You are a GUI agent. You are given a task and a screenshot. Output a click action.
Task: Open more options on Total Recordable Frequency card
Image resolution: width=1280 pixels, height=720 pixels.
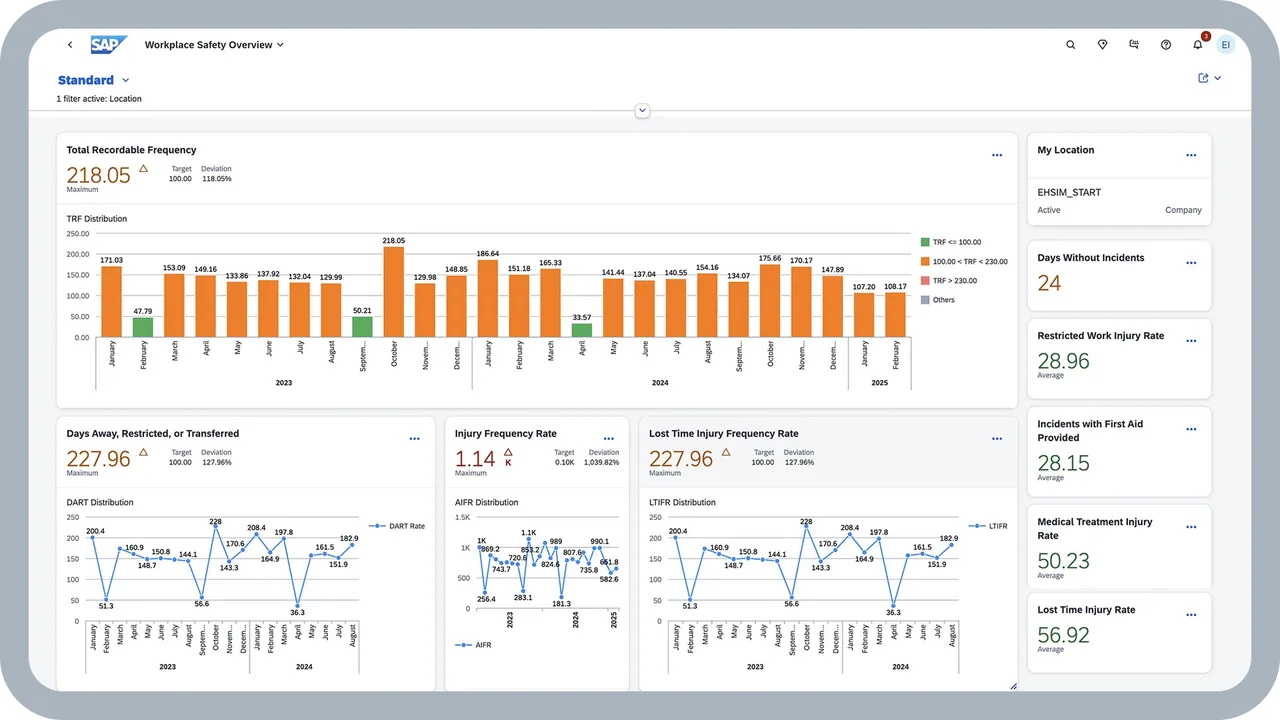tap(997, 155)
